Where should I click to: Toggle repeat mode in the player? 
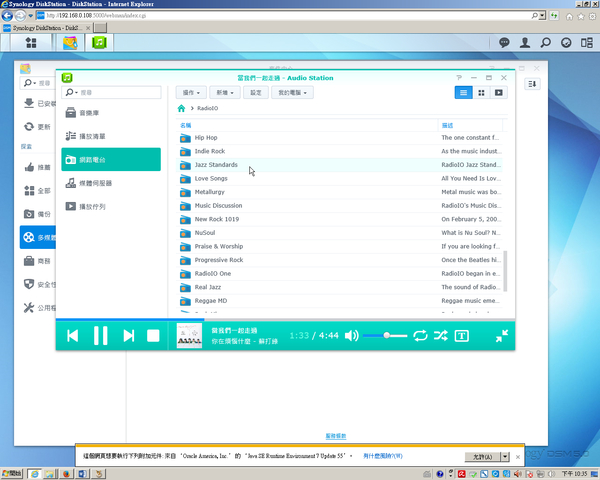coord(420,336)
